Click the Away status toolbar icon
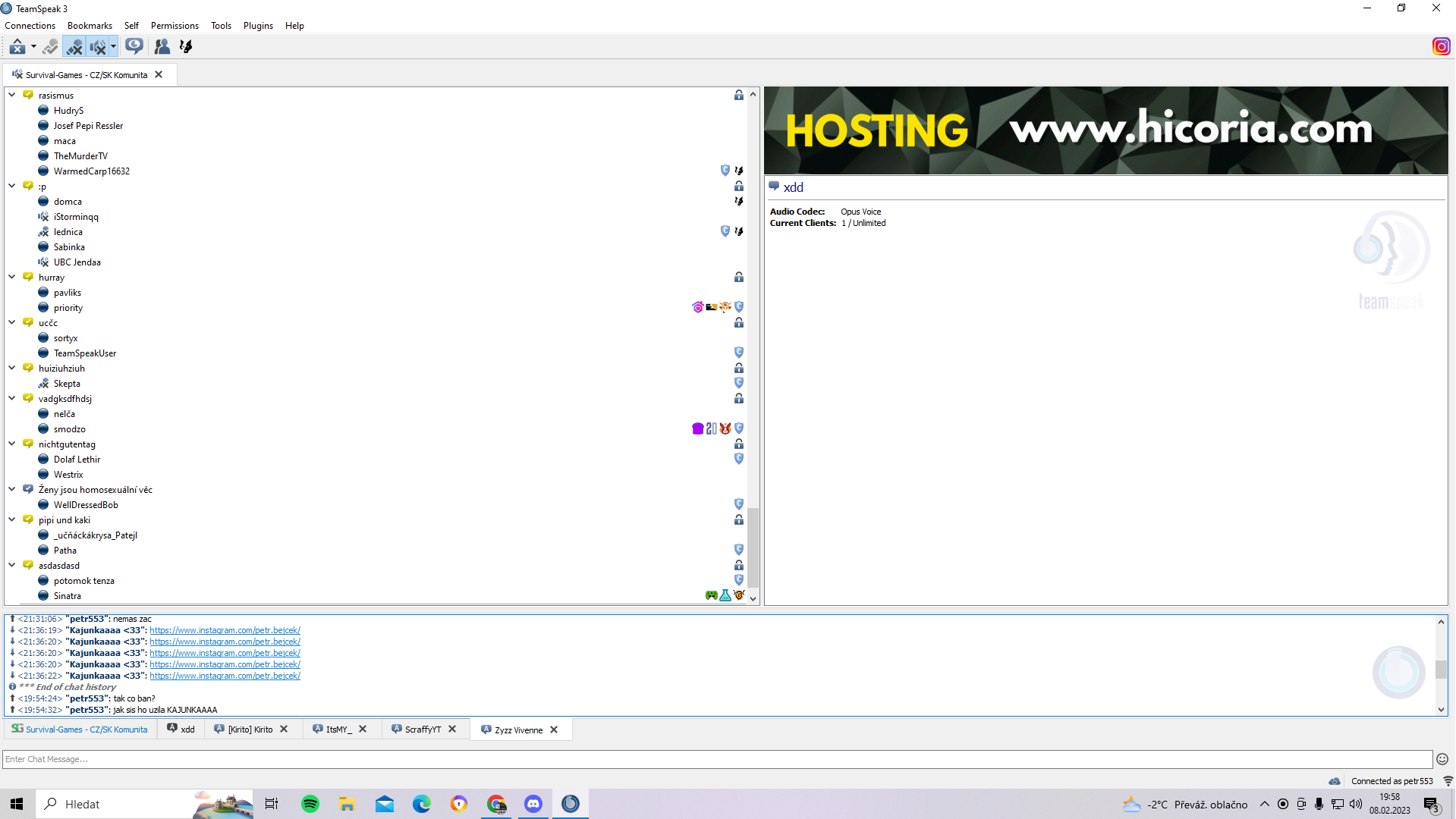 pos(17,47)
